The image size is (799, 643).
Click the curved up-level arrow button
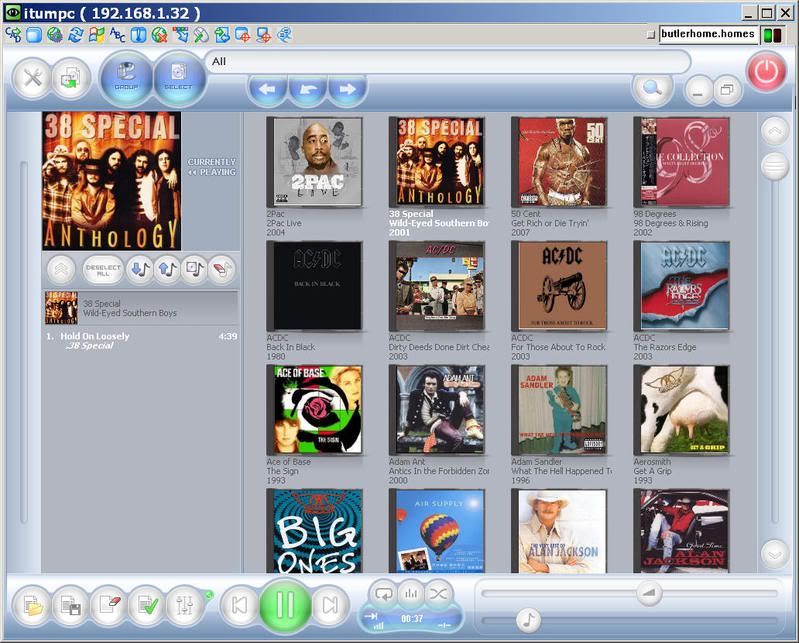pyautogui.click(x=307, y=90)
